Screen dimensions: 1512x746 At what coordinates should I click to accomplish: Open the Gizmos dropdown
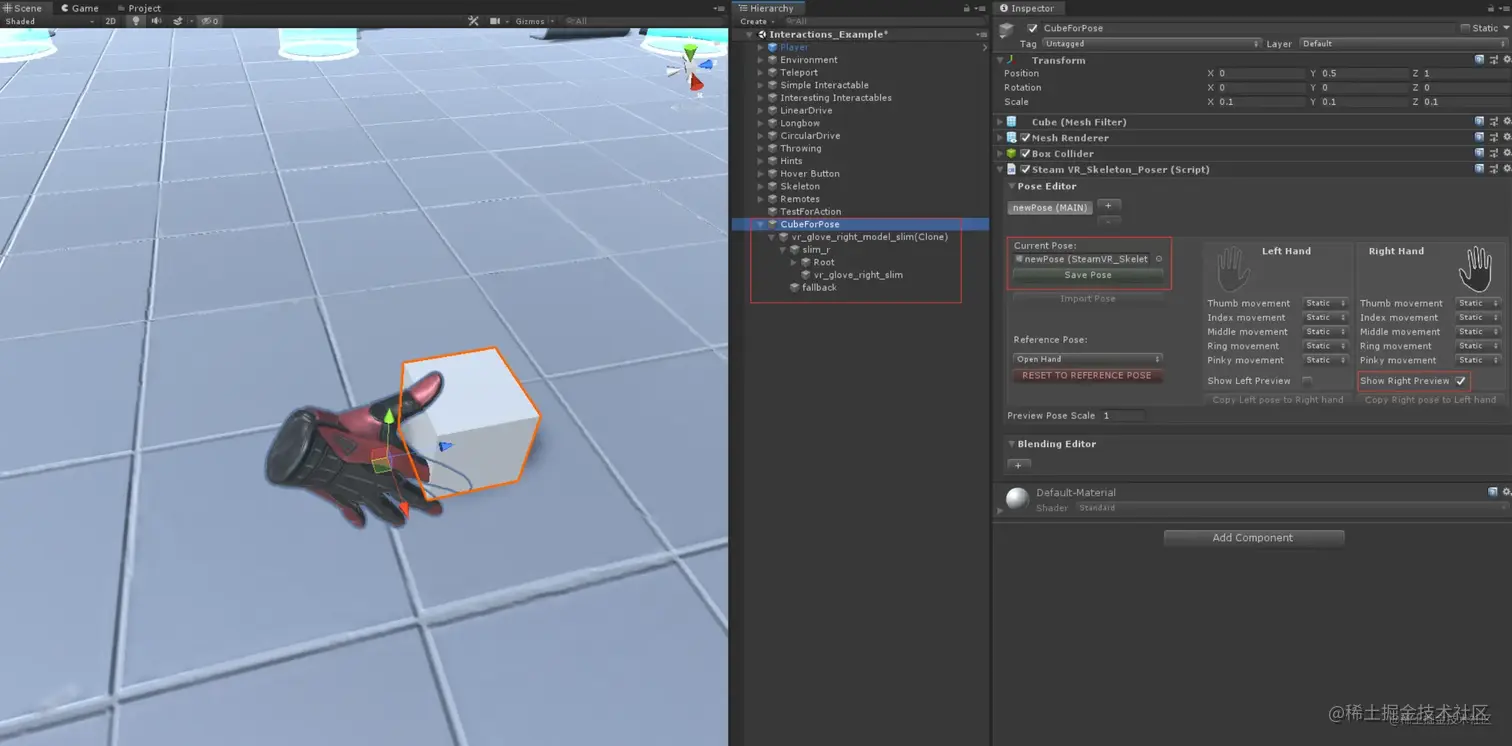point(534,21)
